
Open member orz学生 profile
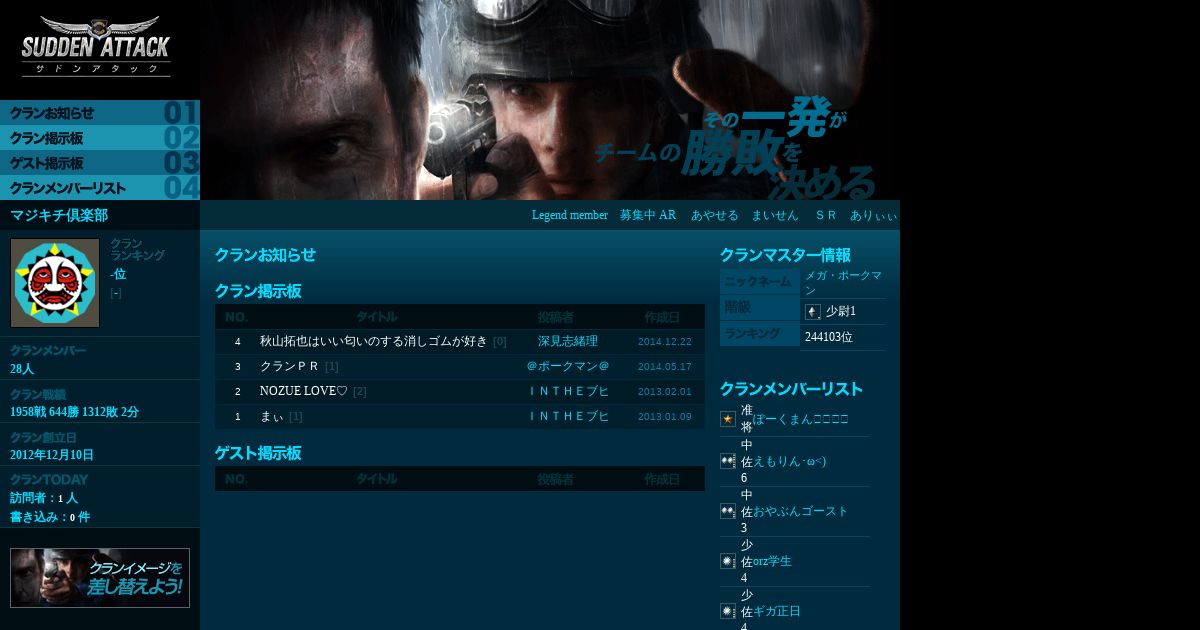coord(772,561)
